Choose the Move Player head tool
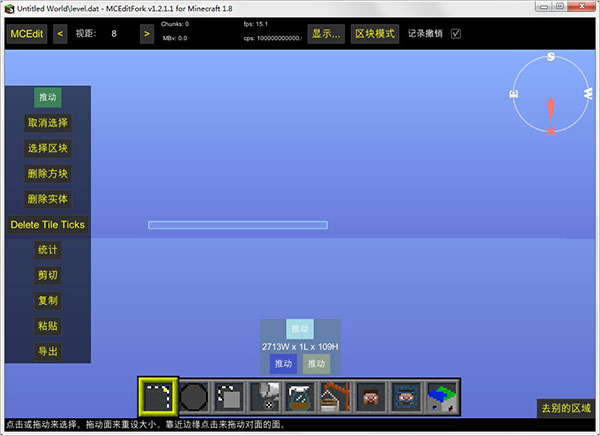The width and height of the screenshot is (600, 436). [371, 397]
